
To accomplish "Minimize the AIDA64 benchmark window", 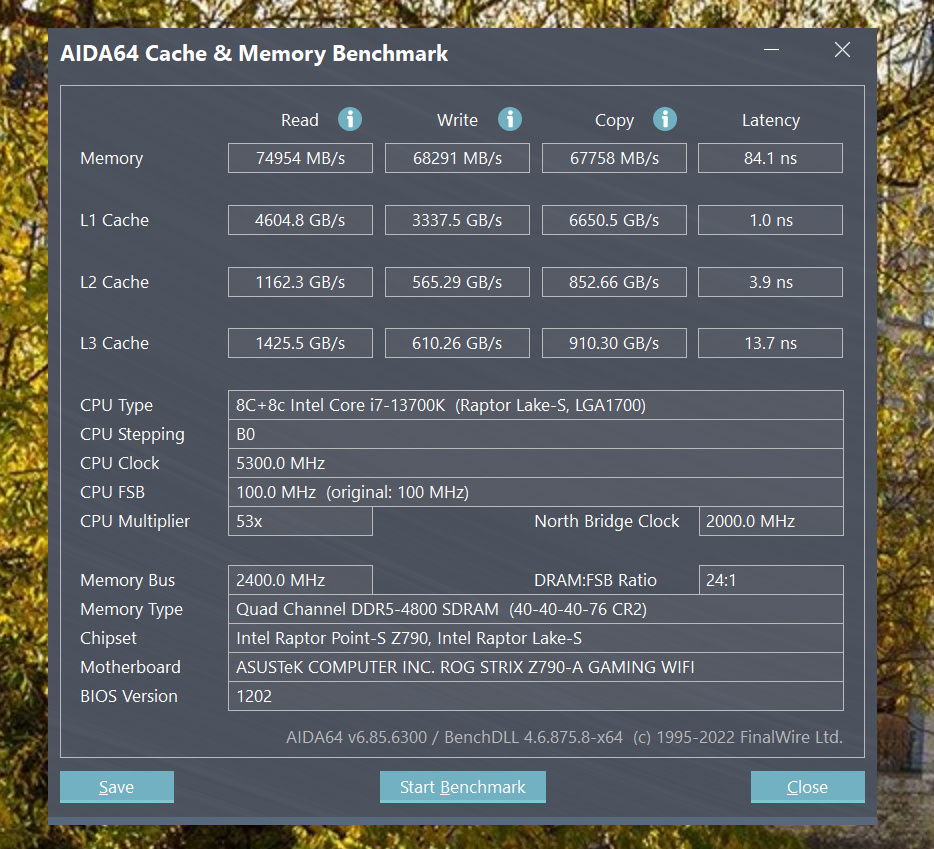I will (x=771, y=49).
